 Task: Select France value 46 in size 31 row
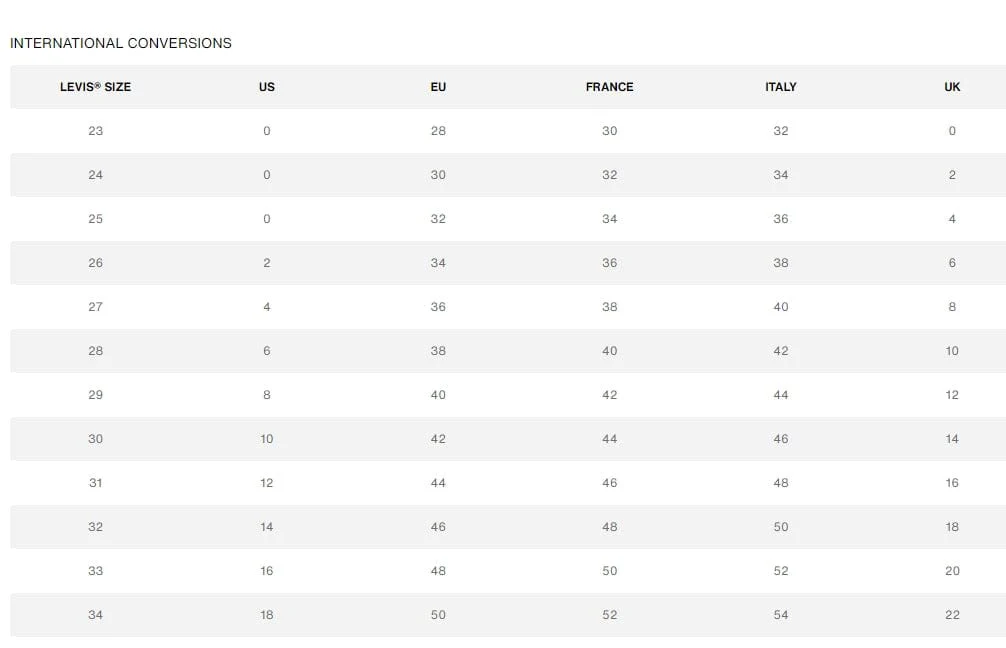pyautogui.click(x=610, y=483)
